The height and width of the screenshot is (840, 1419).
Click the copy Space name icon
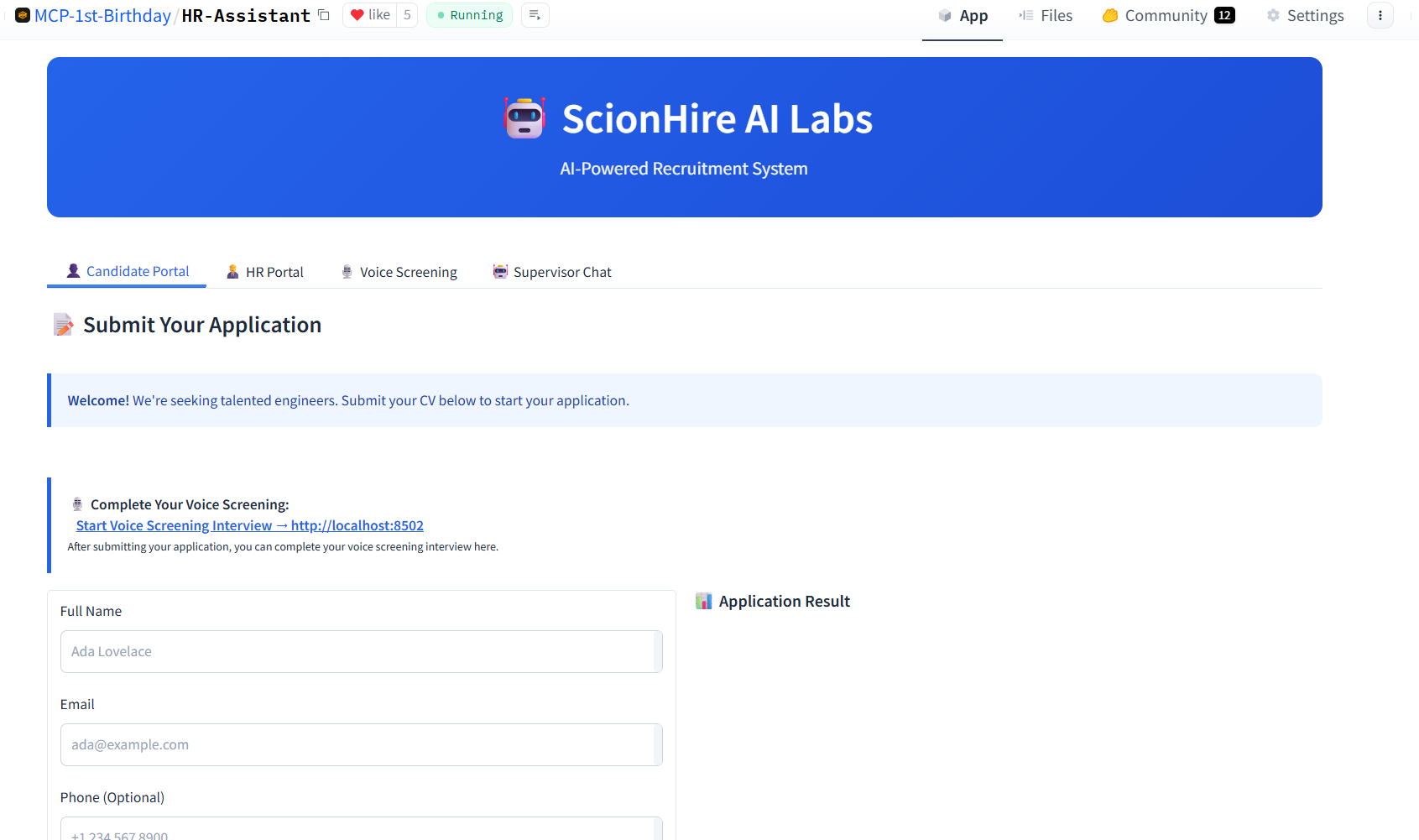pyautogui.click(x=324, y=15)
